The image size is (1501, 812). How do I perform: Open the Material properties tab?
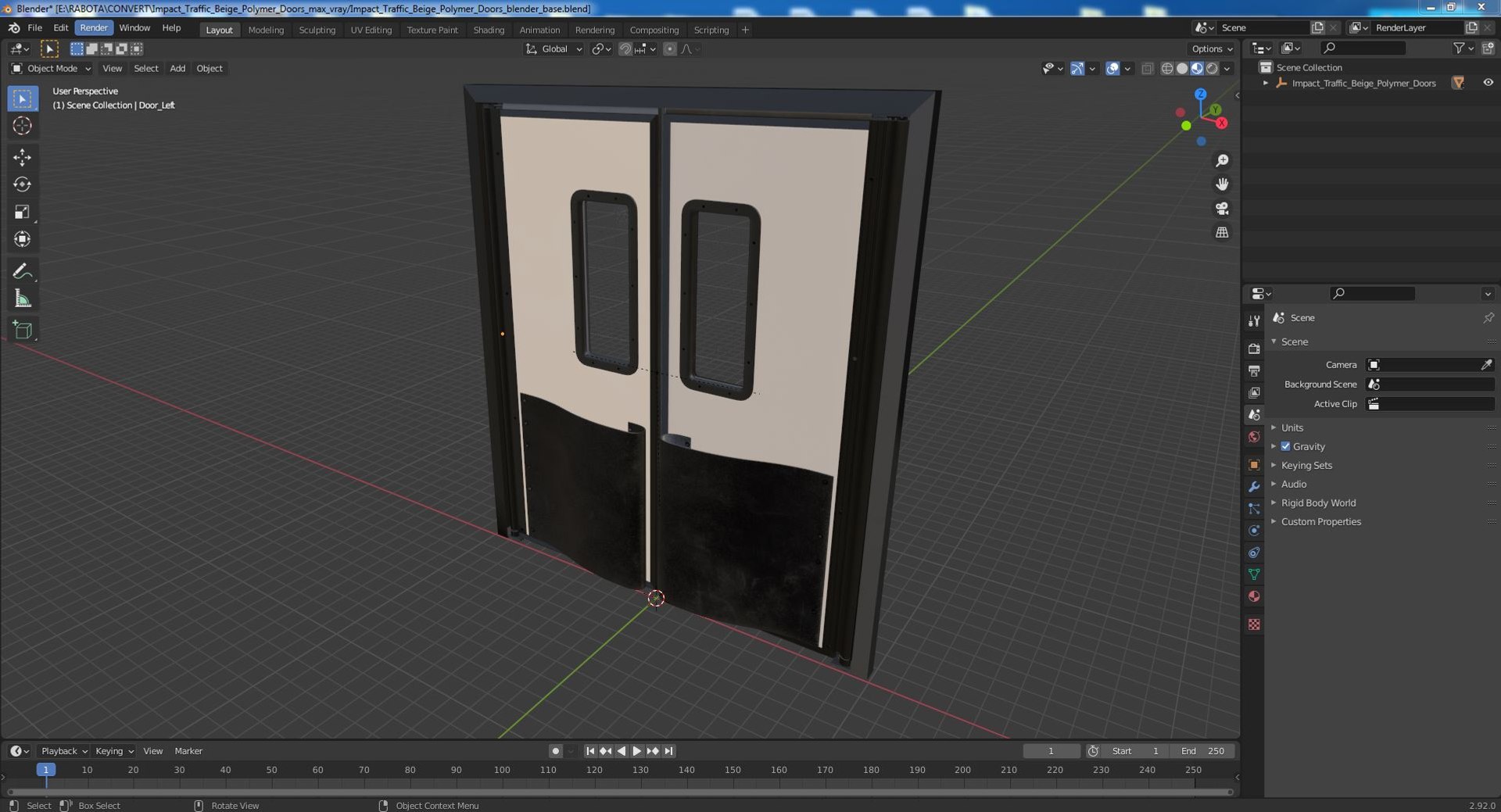pyautogui.click(x=1254, y=596)
